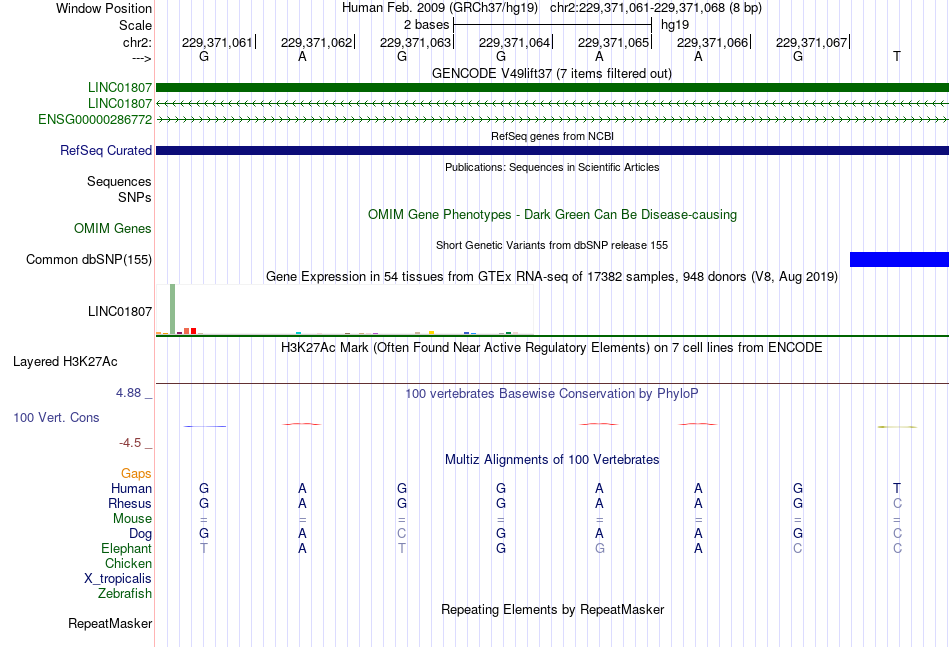This screenshot has width=950, height=647.
Task: Click the RepeatMasker track label
Action: (x=110, y=623)
